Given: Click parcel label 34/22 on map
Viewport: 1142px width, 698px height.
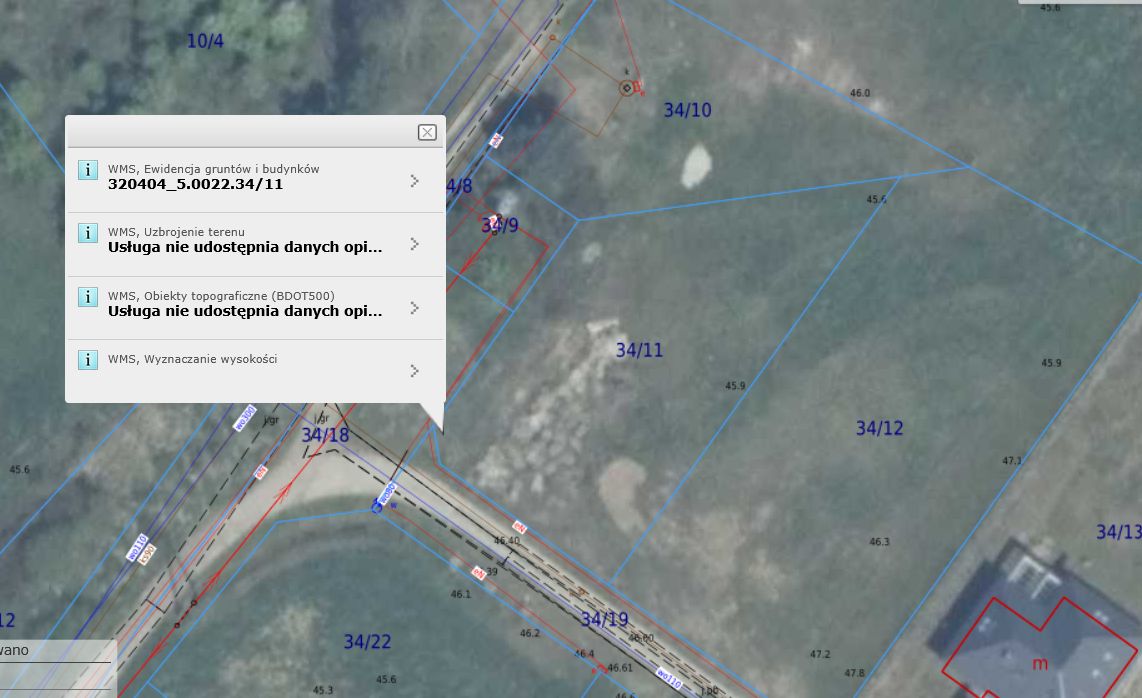Looking at the screenshot, I should pos(367,642).
